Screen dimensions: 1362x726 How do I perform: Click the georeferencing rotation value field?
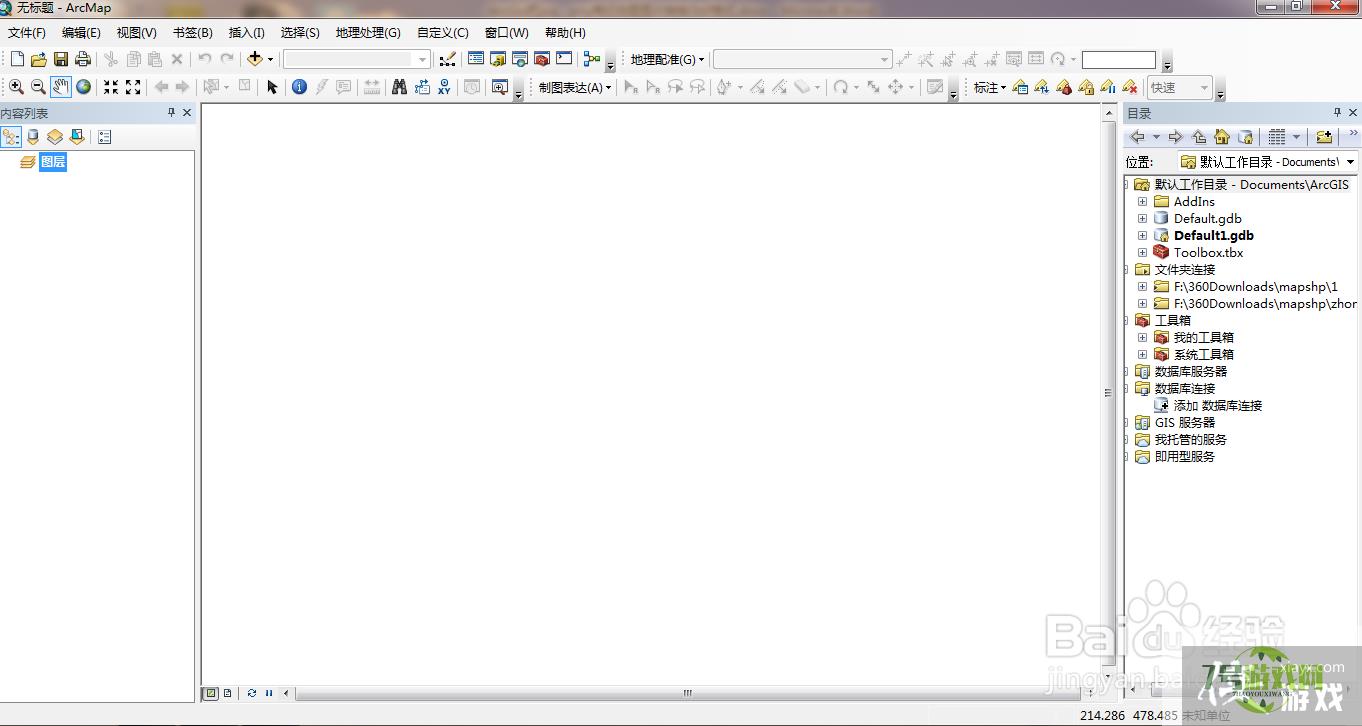pos(1118,60)
